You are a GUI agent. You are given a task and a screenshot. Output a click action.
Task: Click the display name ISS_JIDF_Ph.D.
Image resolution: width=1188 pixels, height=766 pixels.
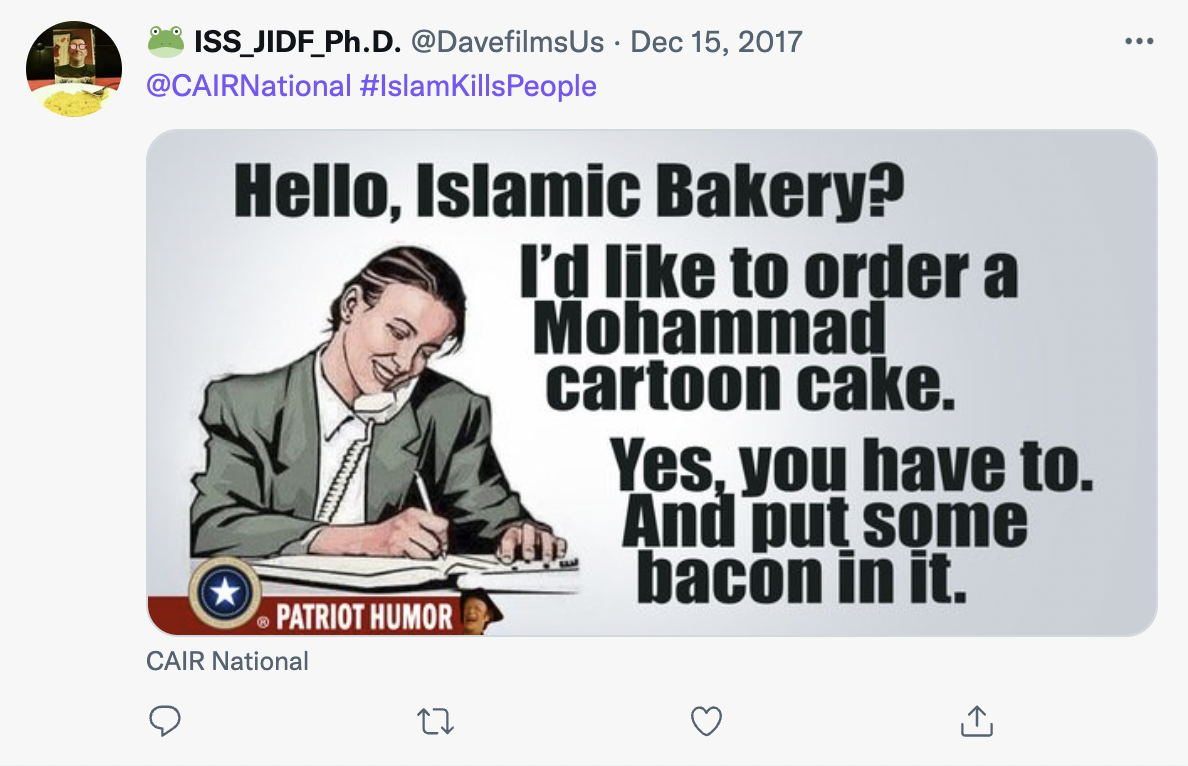298,42
